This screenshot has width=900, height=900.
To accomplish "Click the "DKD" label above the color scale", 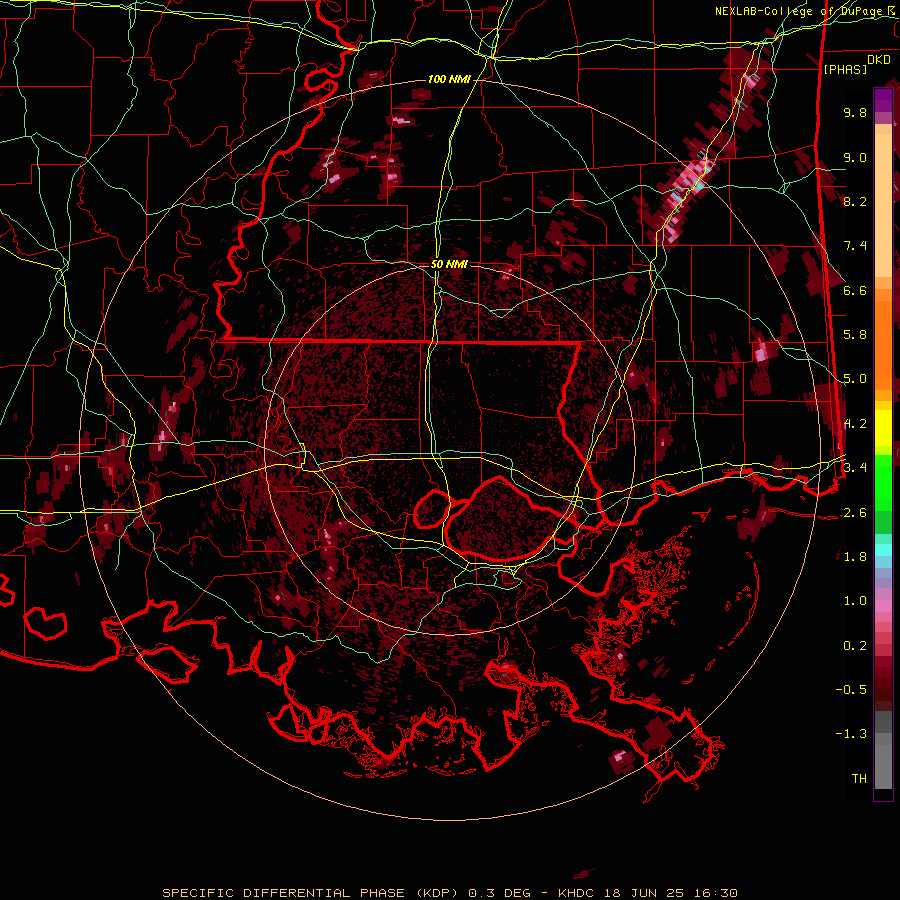I will coord(879,60).
